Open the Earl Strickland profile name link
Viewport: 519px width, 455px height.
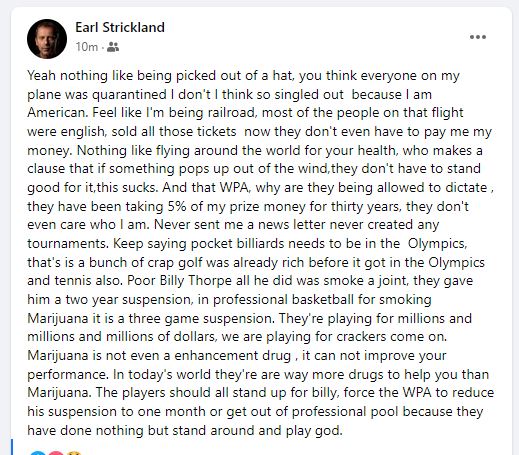point(120,27)
